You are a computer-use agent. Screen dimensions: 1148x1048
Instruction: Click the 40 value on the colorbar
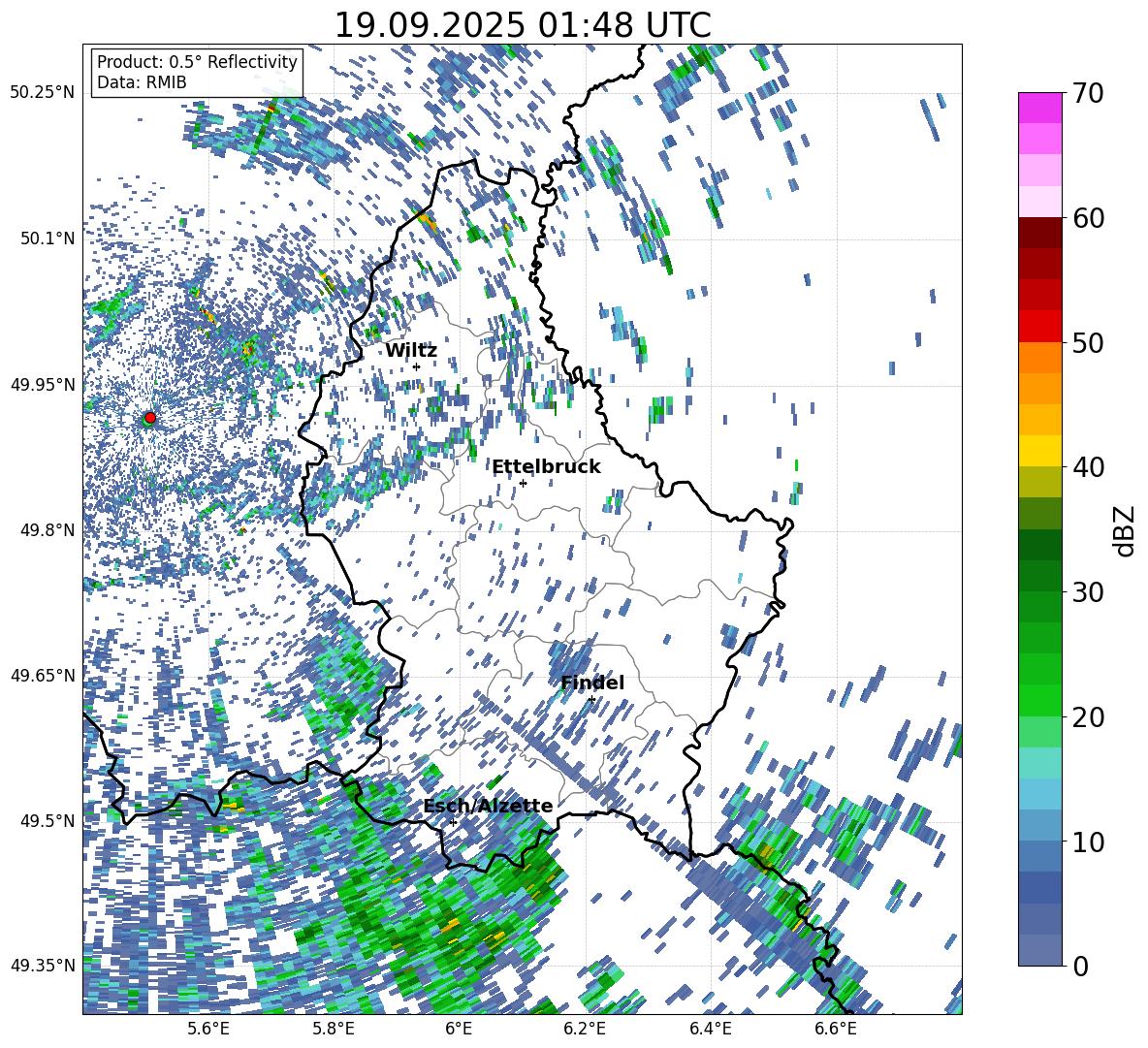[x=1088, y=467]
